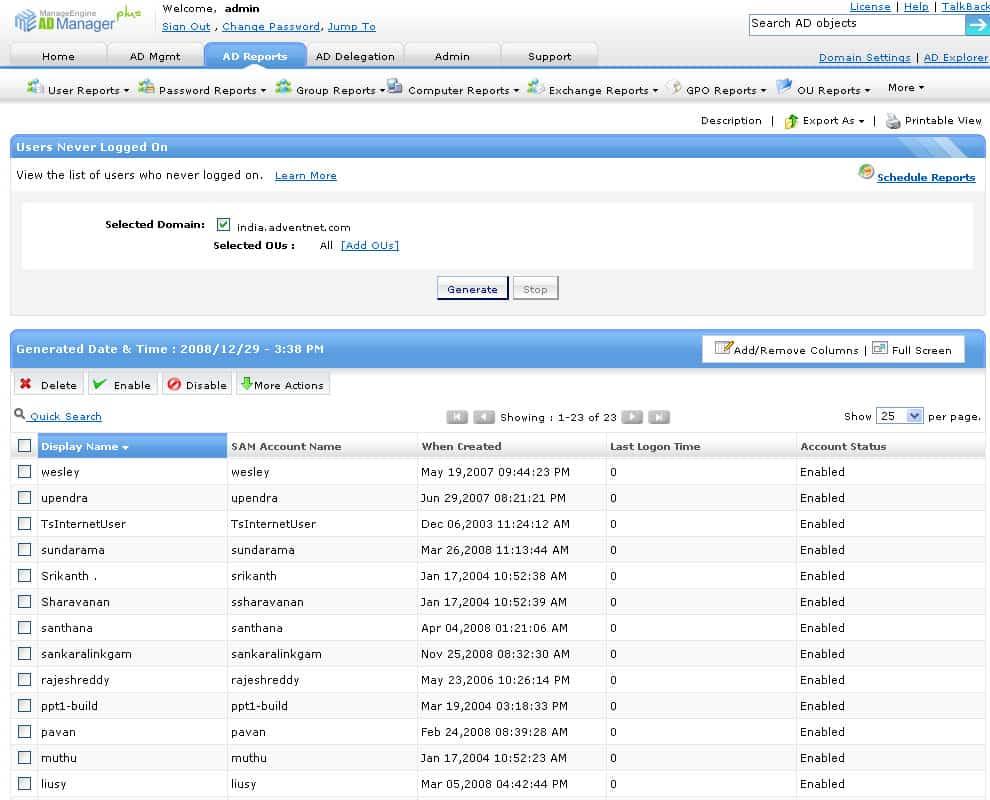
Task: Open the Admin tab
Action: point(452,56)
